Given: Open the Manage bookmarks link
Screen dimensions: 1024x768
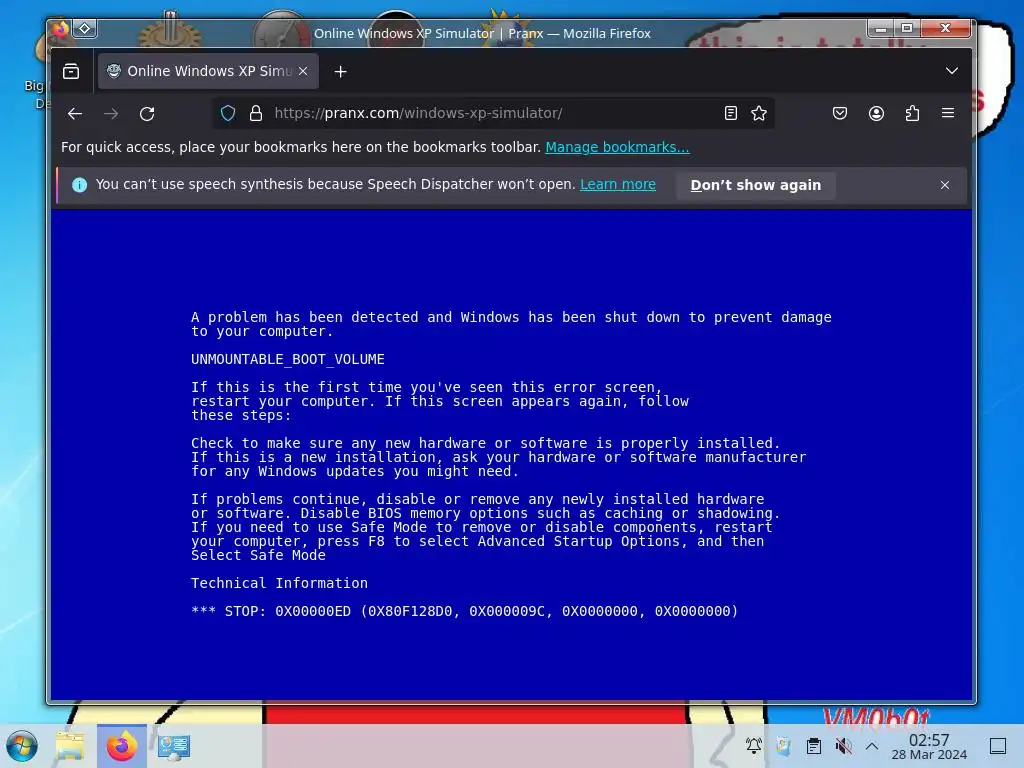Looking at the screenshot, I should (617, 147).
